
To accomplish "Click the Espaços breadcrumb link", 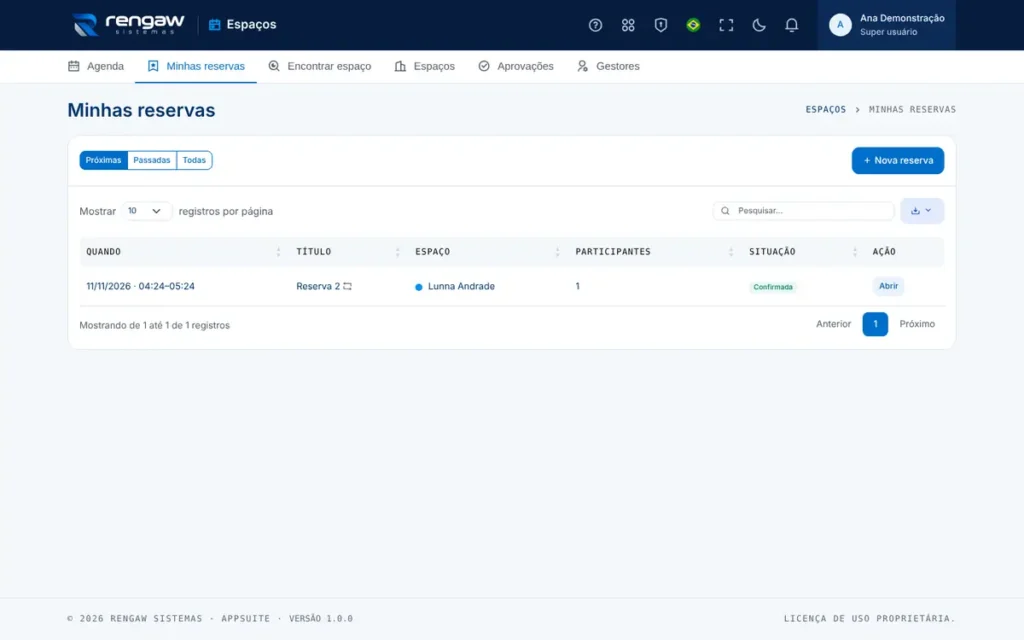I will (x=825, y=110).
